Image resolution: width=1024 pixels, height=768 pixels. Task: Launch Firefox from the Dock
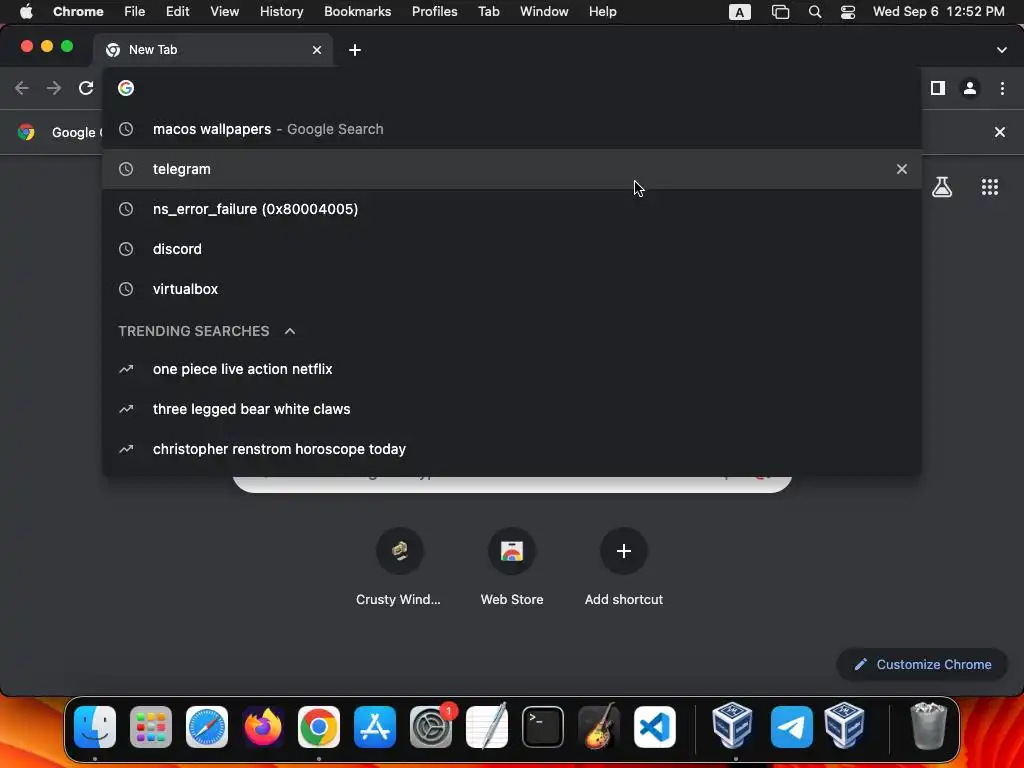263,727
